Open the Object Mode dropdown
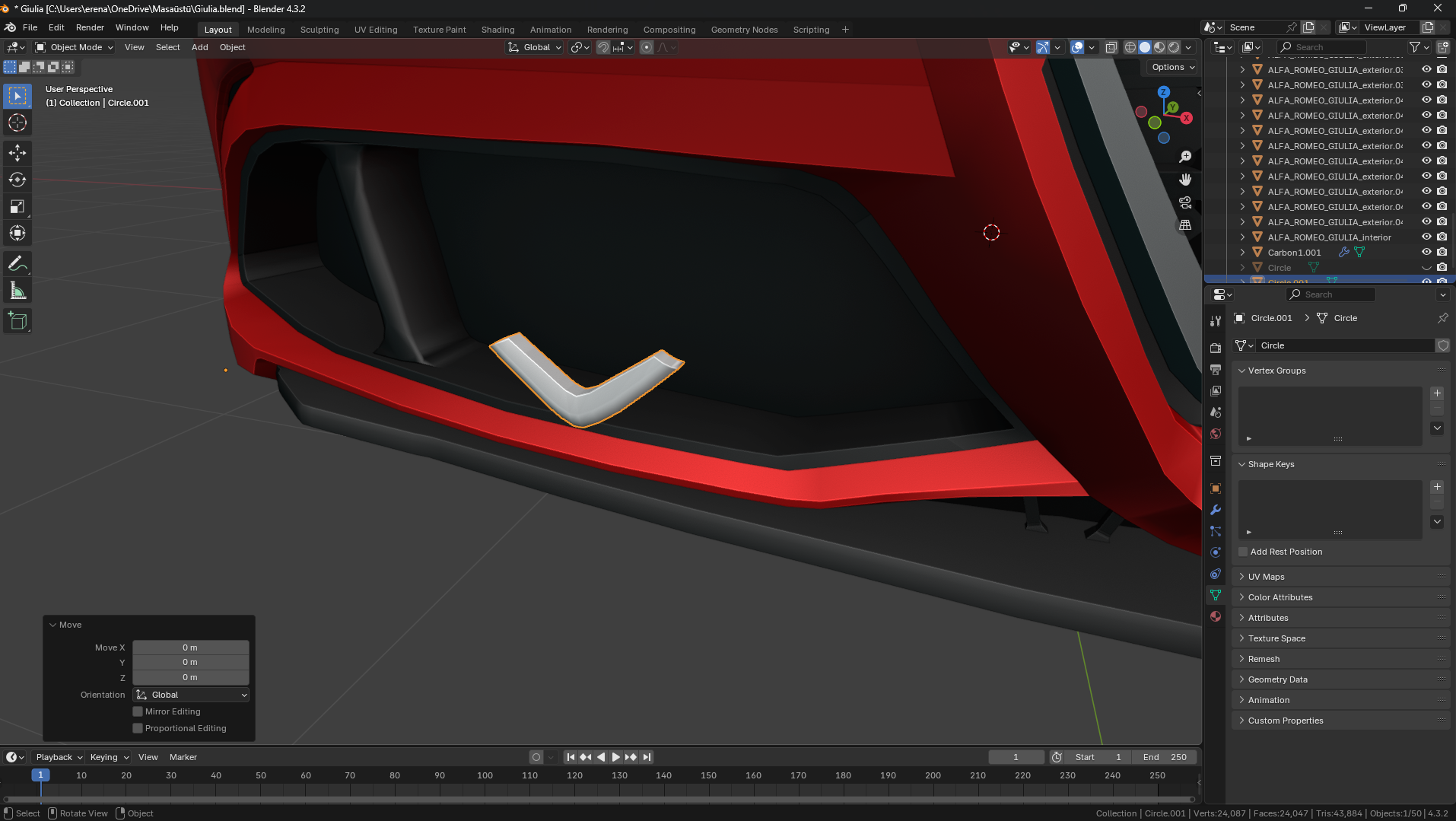The height and width of the screenshot is (821, 1456). click(75, 47)
